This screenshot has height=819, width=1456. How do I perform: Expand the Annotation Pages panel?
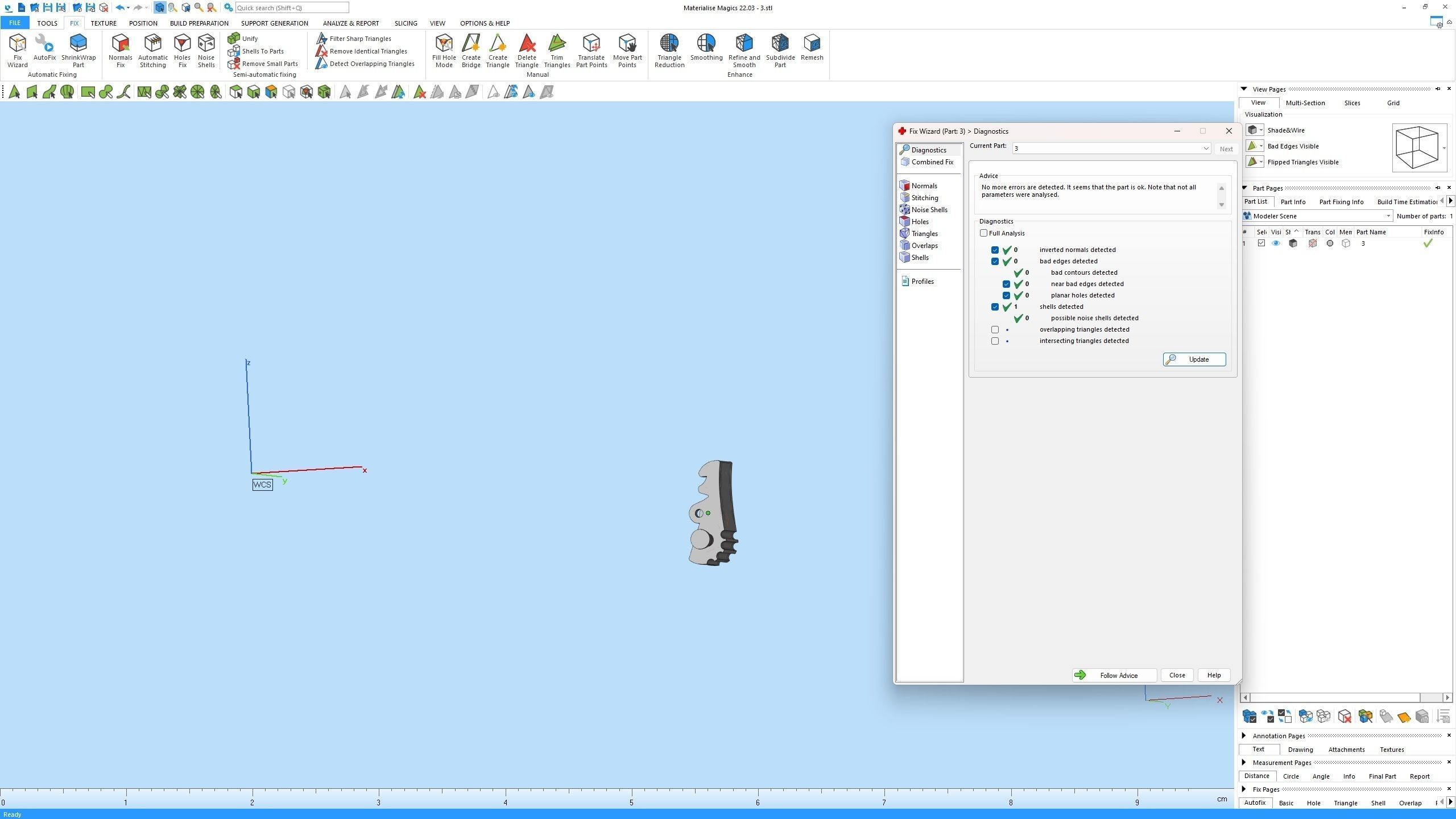click(x=1244, y=735)
